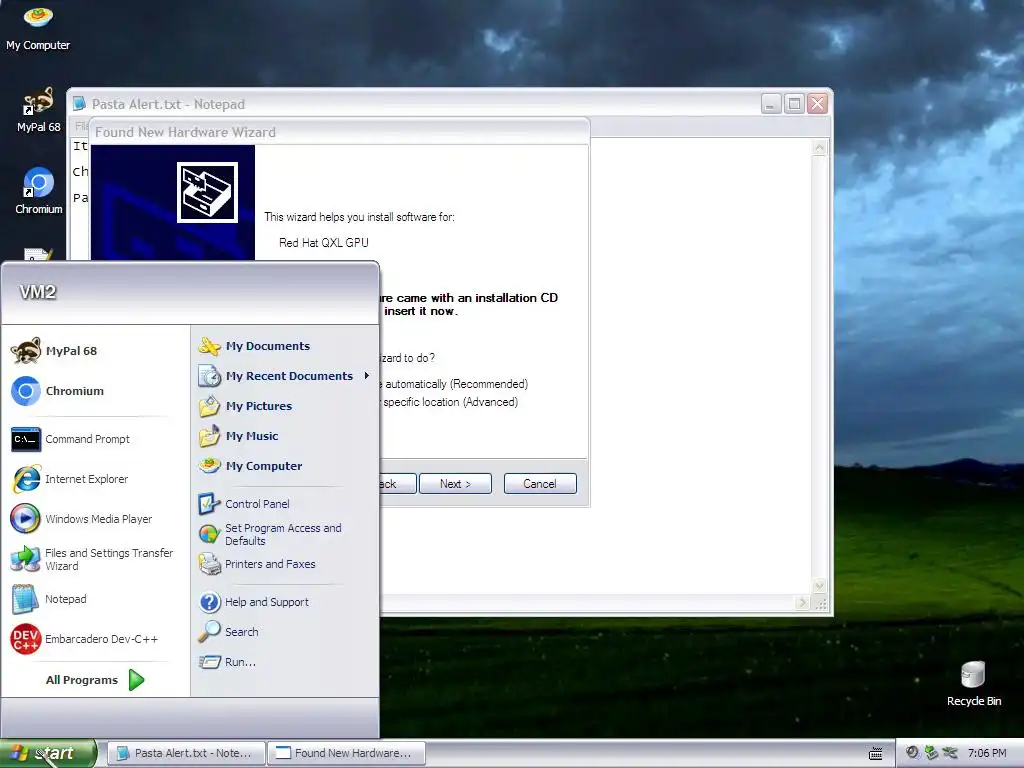Click the keyboard icon in taskbar
This screenshot has height=768, width=1024.
[x=876, y=754]
